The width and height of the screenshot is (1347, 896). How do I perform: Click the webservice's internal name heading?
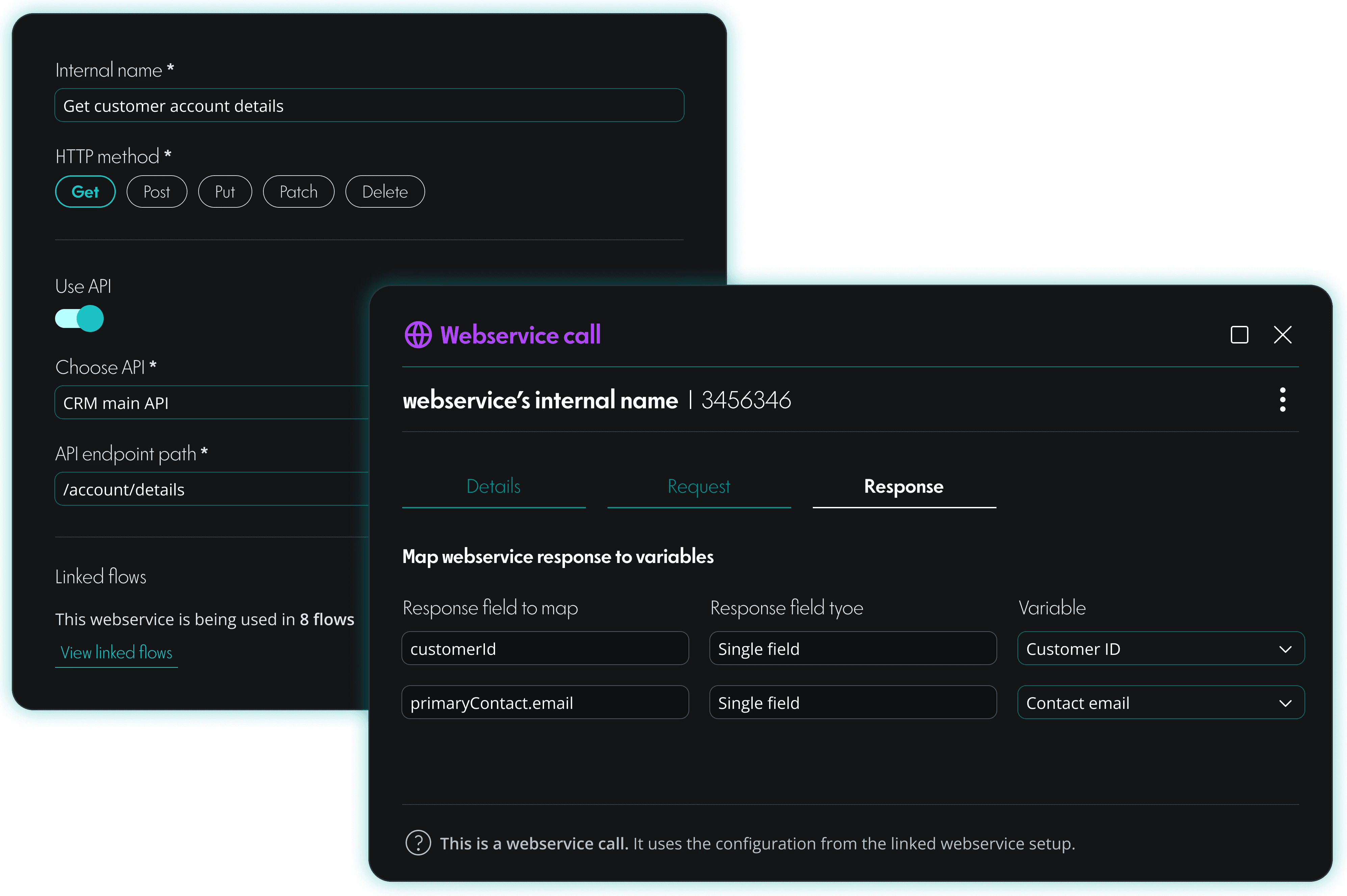click(540, 400)
